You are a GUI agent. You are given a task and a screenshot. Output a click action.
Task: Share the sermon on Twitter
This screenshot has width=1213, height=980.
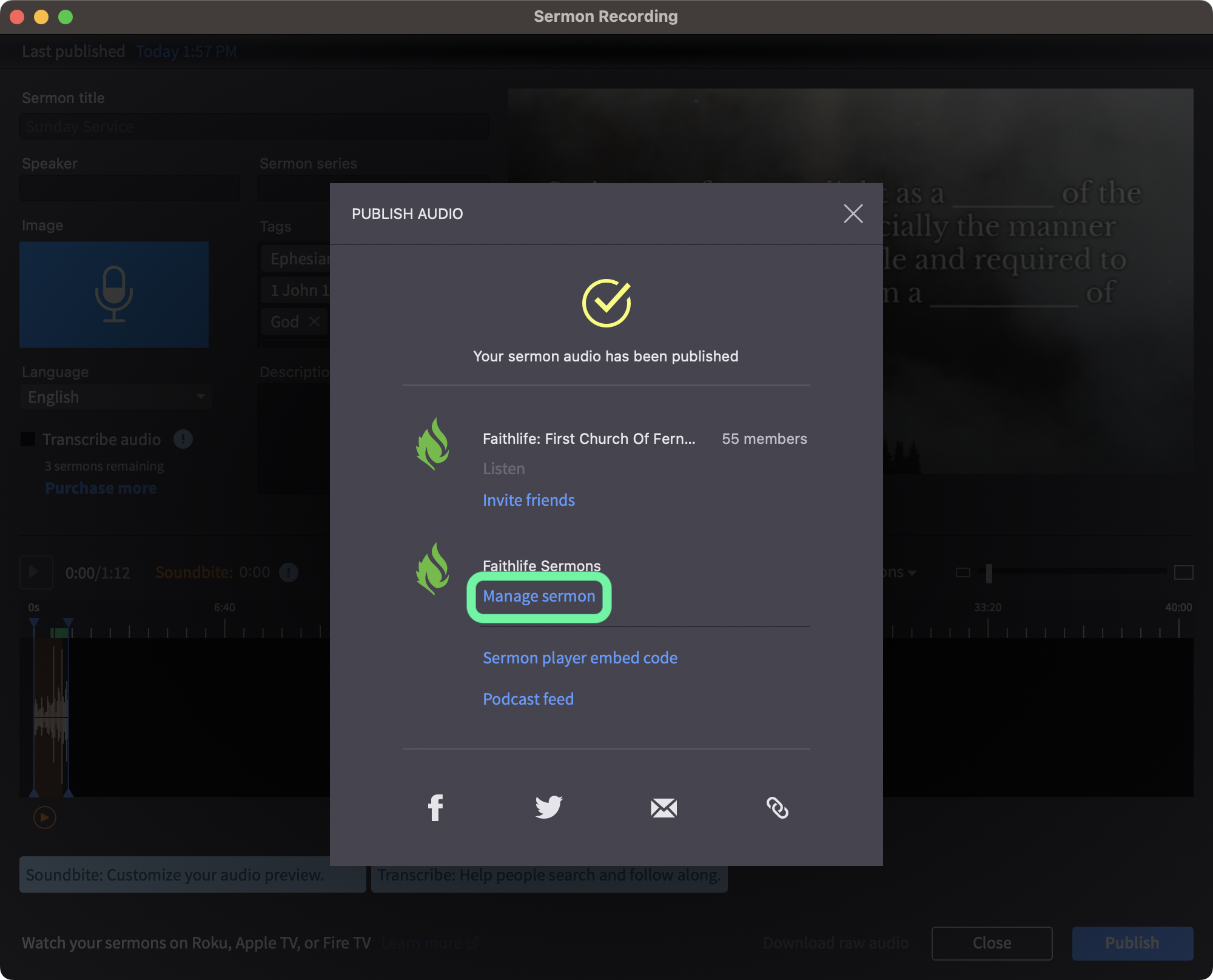549,807
